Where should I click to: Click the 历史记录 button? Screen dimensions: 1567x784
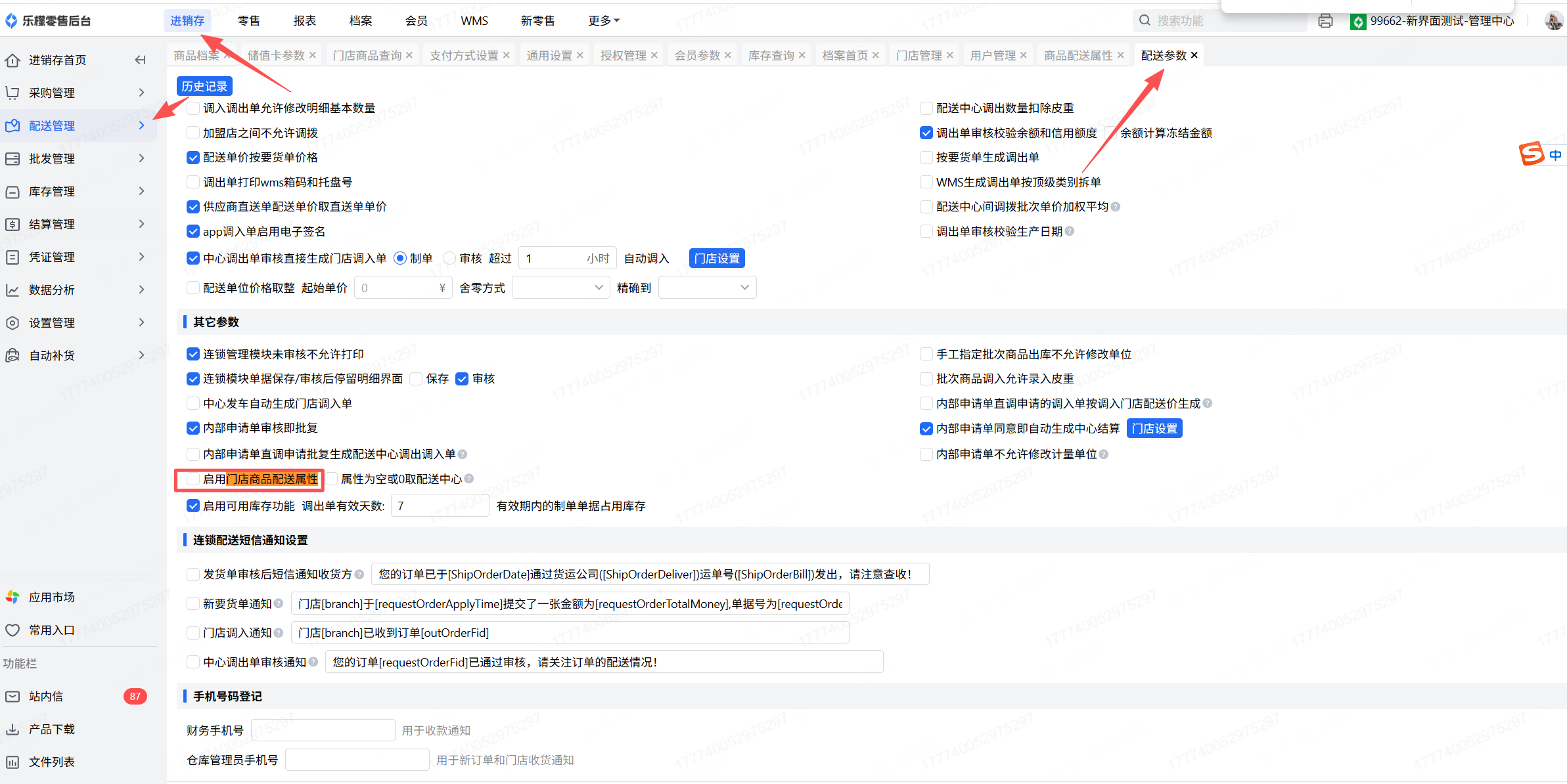tap(204, 86)
